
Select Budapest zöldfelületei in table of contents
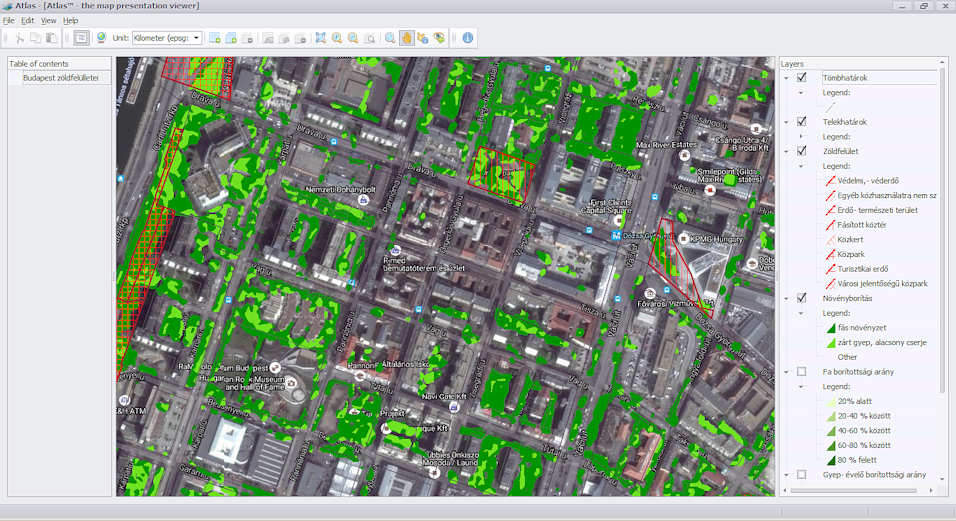tap(60, 78)
